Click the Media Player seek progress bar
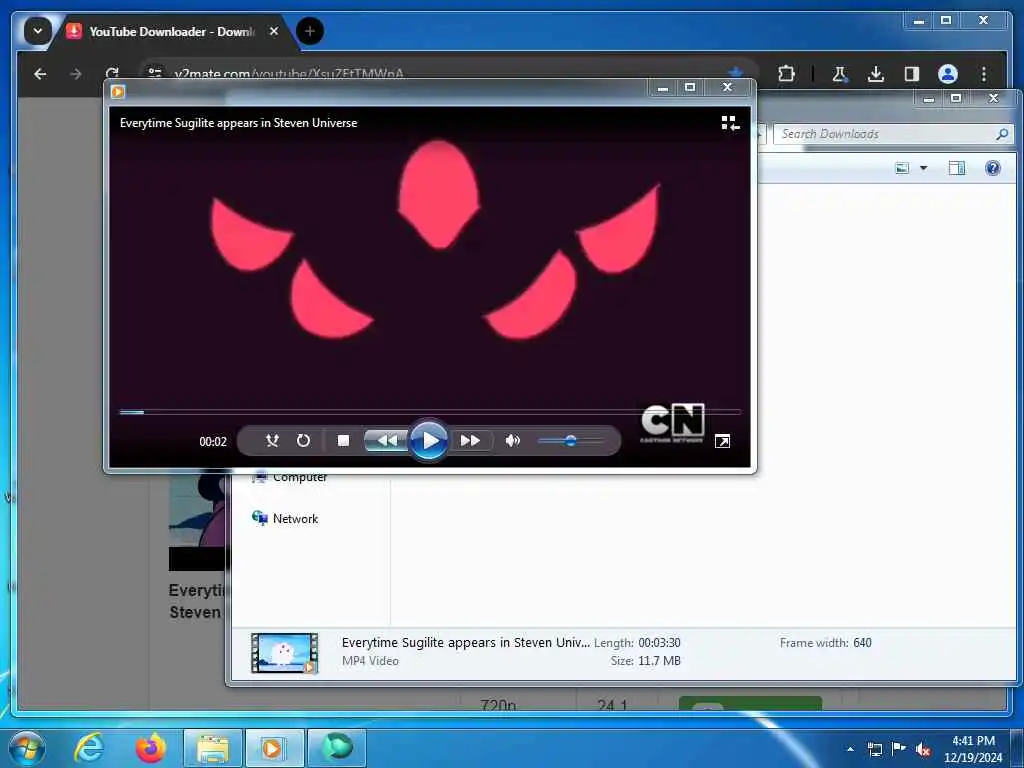Image resolution: width=1024 pixels, height=768 pixels. [x=430, y=412]
